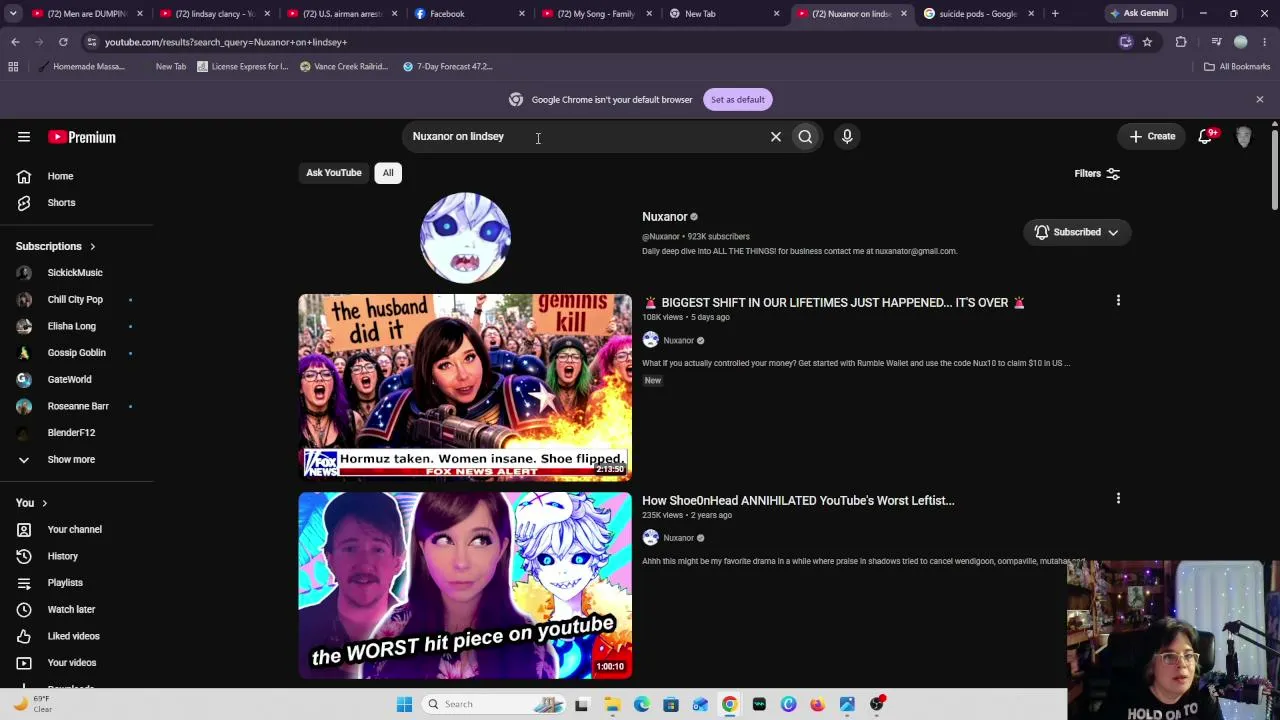Switch to the U.S. airman tab
1280x720 pixels.
tap(342, 14)
